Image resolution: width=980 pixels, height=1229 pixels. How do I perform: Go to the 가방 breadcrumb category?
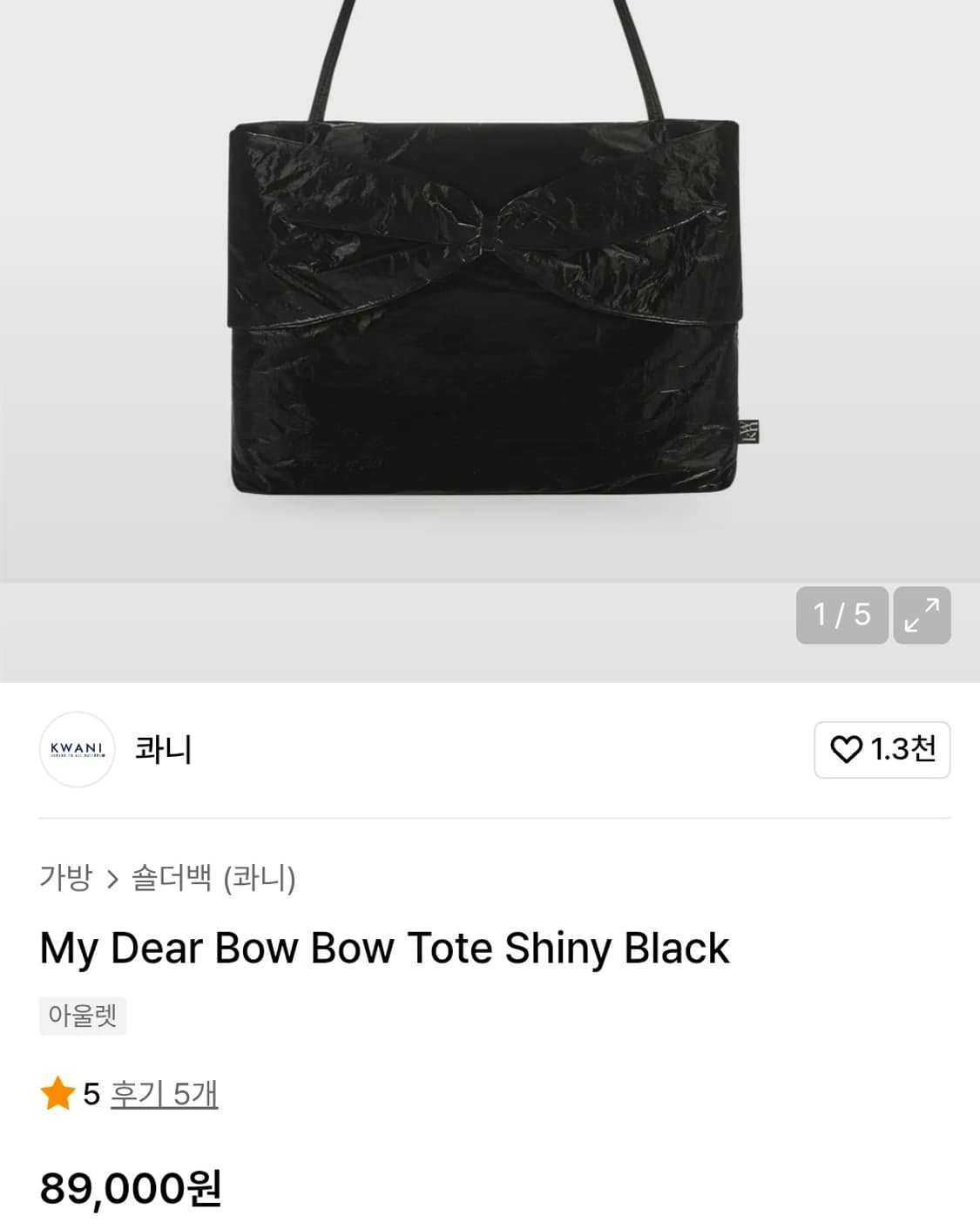point(65,877)
